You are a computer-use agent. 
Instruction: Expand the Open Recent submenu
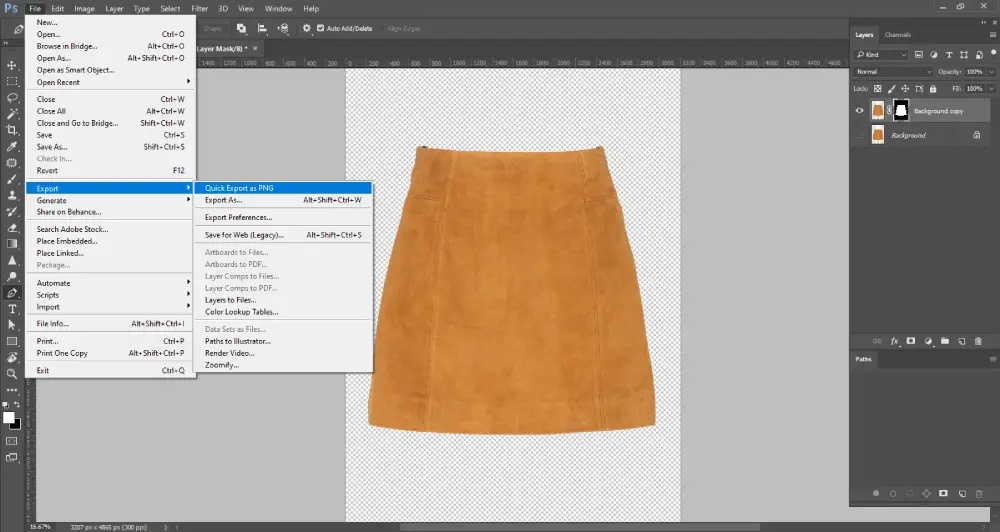coord(111,82)
